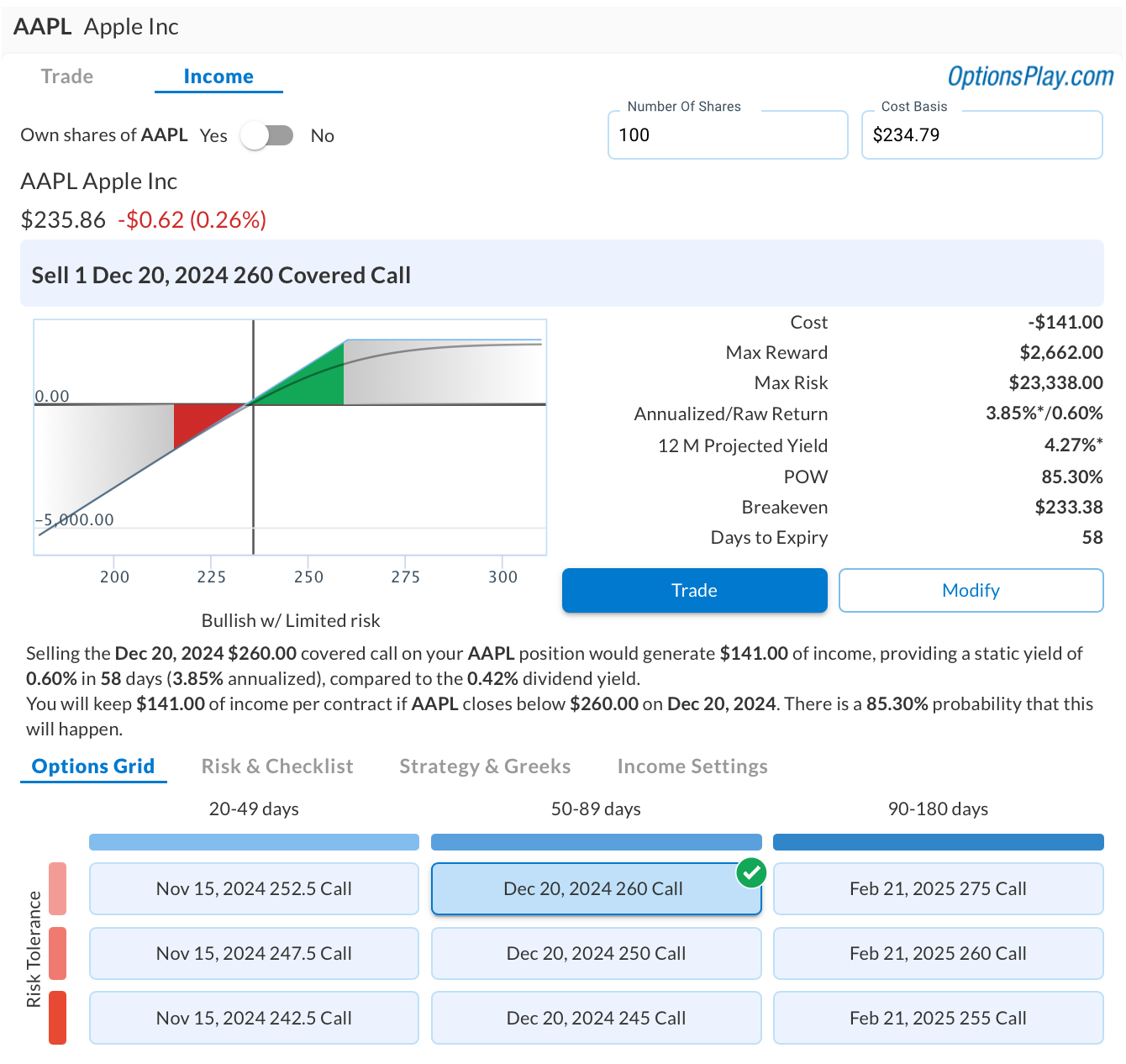Switch to Strategy & Greeks tab
1126x1064 pixels.
pyautogui.click(x=485, y=766)
